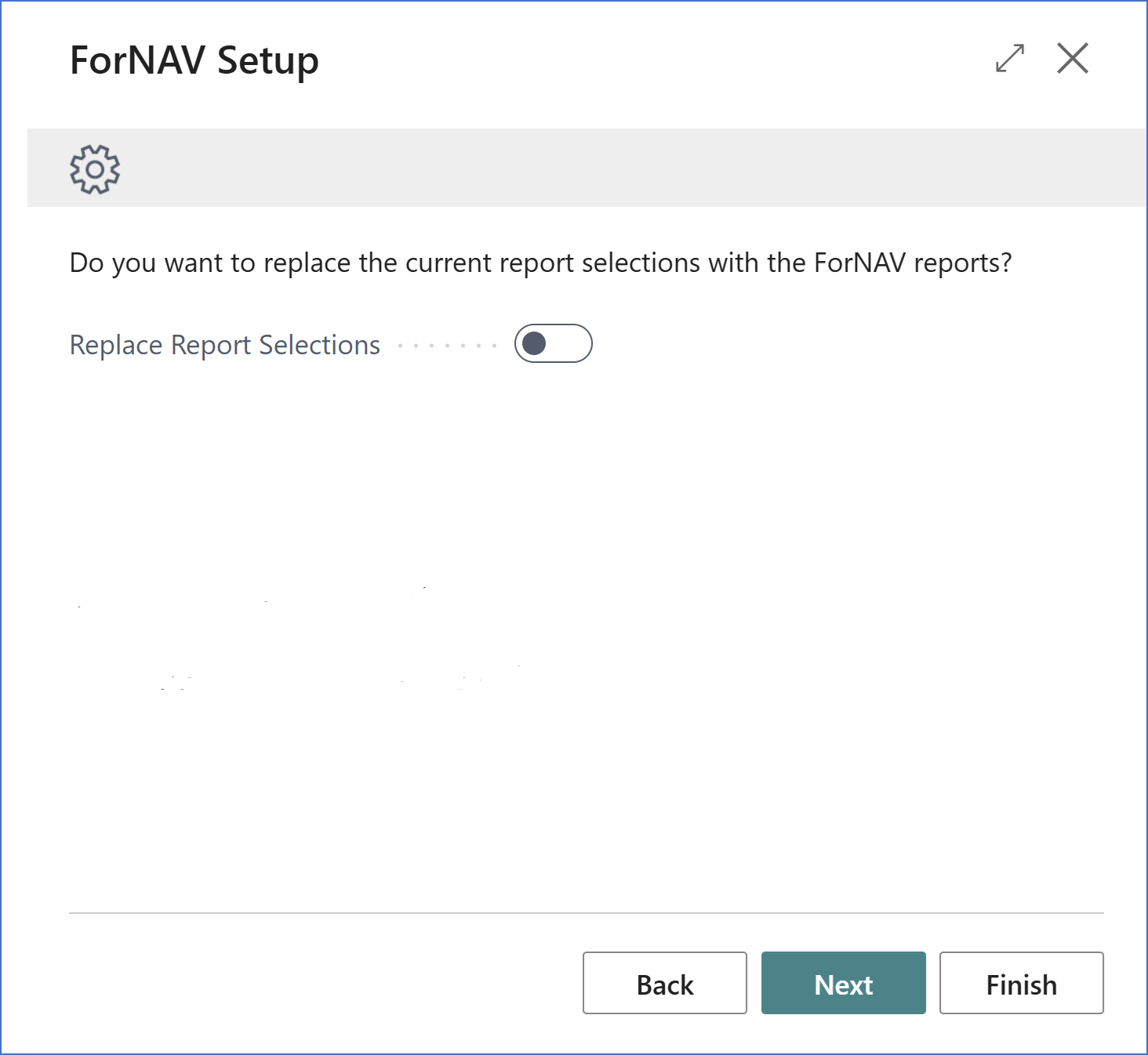Screen dimensions: 1148x1055
Task: Click the gear settings icon
Action: point(95,169)
